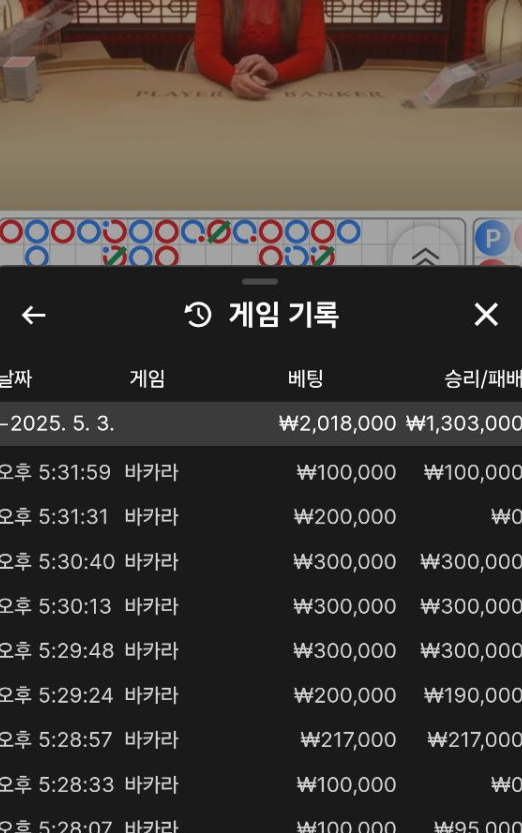Click the history clock icon in the title
The height and width of the screenshot is (833, 522).
(x=198, y=314)
